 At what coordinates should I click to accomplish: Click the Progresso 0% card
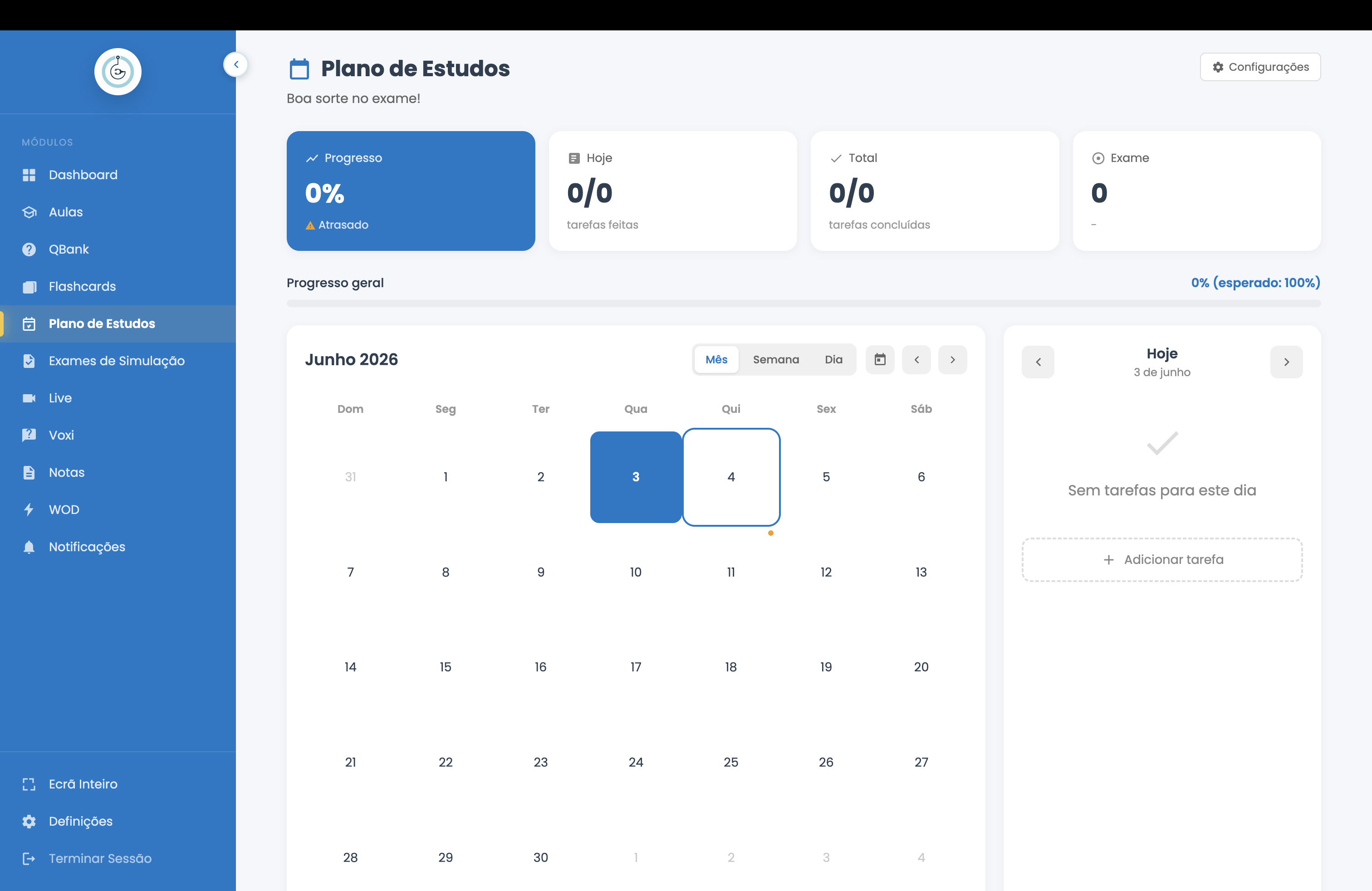click(x=411, y=191)
